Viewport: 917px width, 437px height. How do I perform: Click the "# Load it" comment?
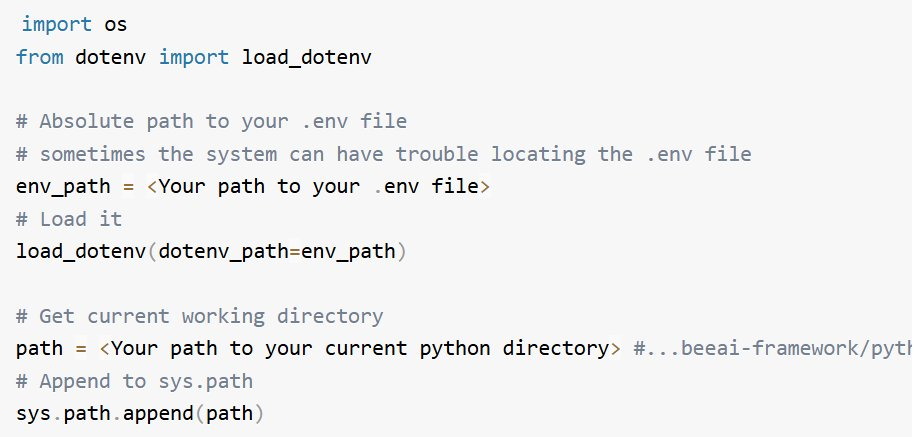(68, 219)
